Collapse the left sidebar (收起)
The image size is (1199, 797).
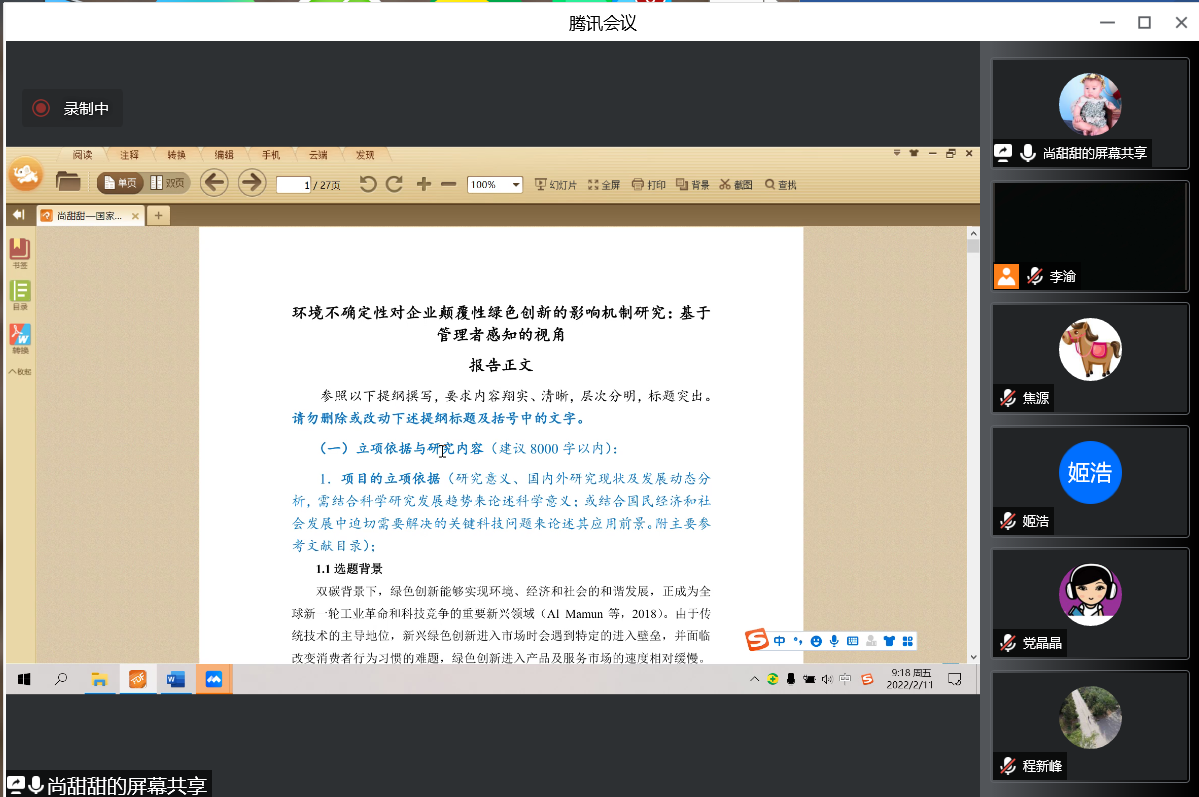[20, 372]
